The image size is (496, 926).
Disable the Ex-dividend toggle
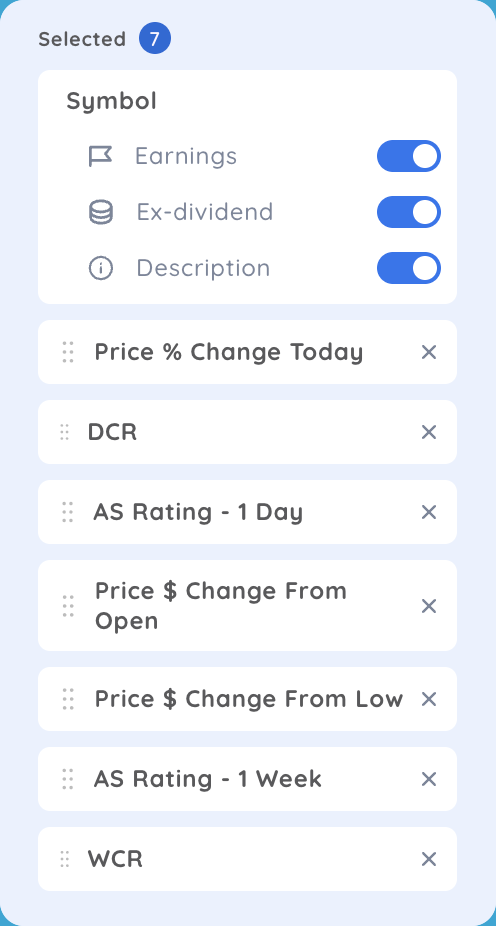[x=409, y=212]
